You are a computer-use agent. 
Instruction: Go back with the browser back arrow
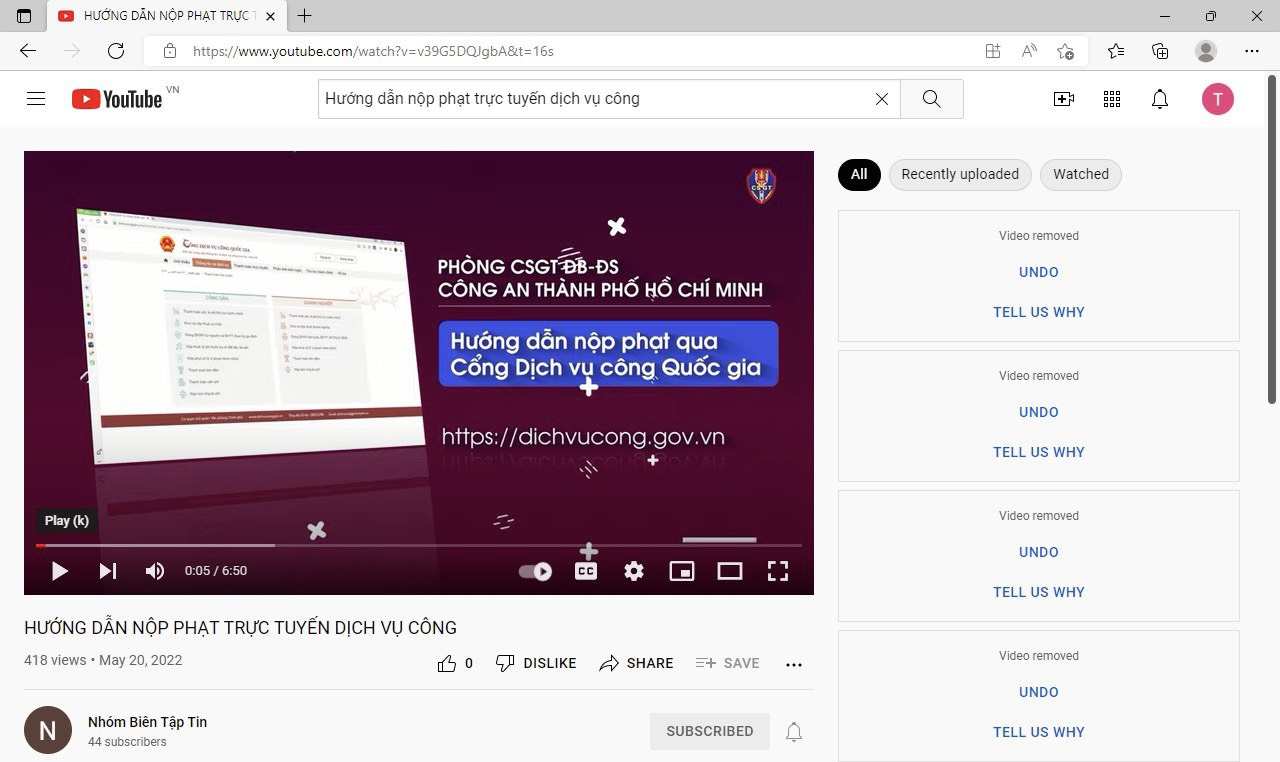click(x=28, y=51)
